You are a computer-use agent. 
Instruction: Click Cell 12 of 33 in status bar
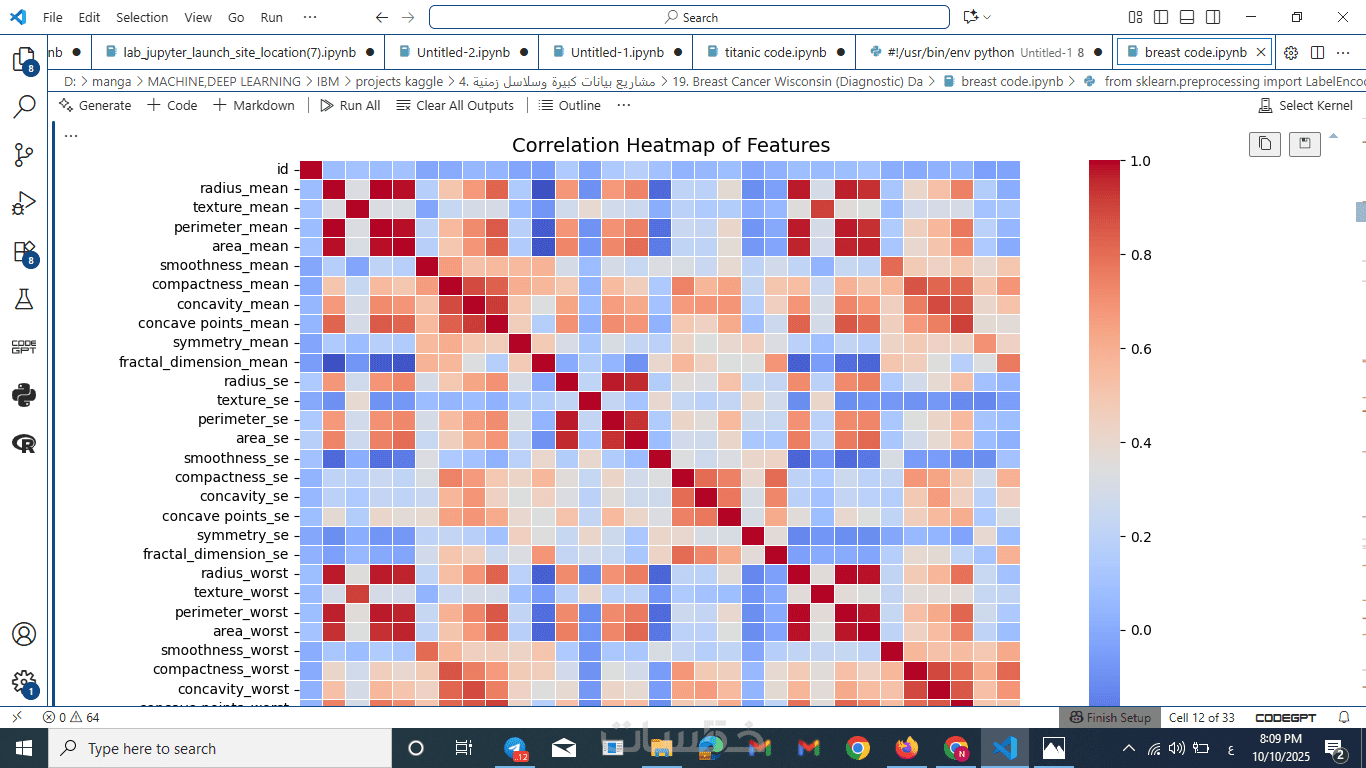1202,717
